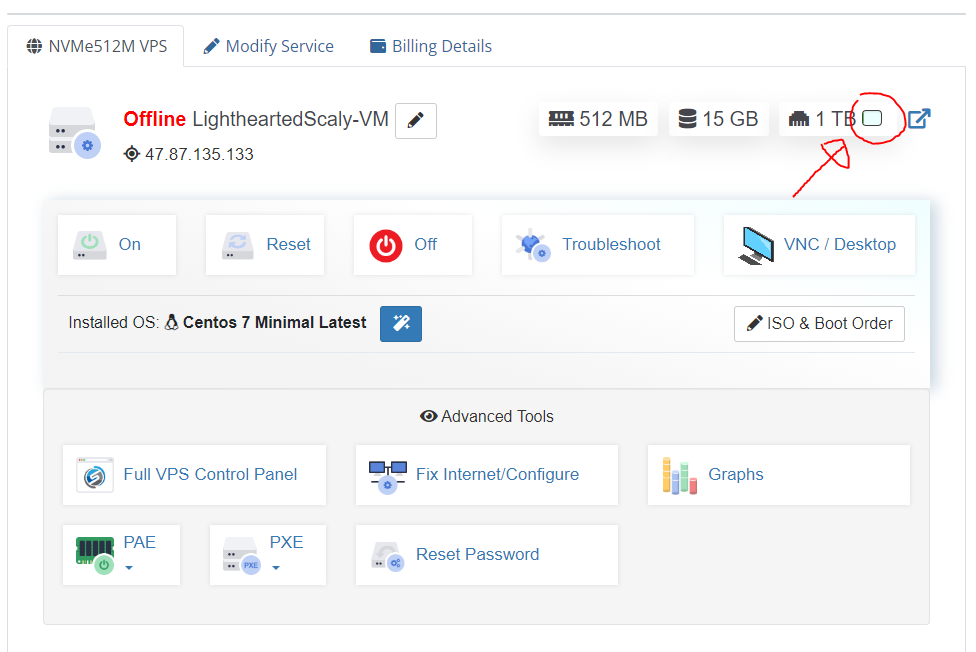Click the magic wand reinstall OS button
The width and height of the screenshot is (976, 652).
[401, 323]
